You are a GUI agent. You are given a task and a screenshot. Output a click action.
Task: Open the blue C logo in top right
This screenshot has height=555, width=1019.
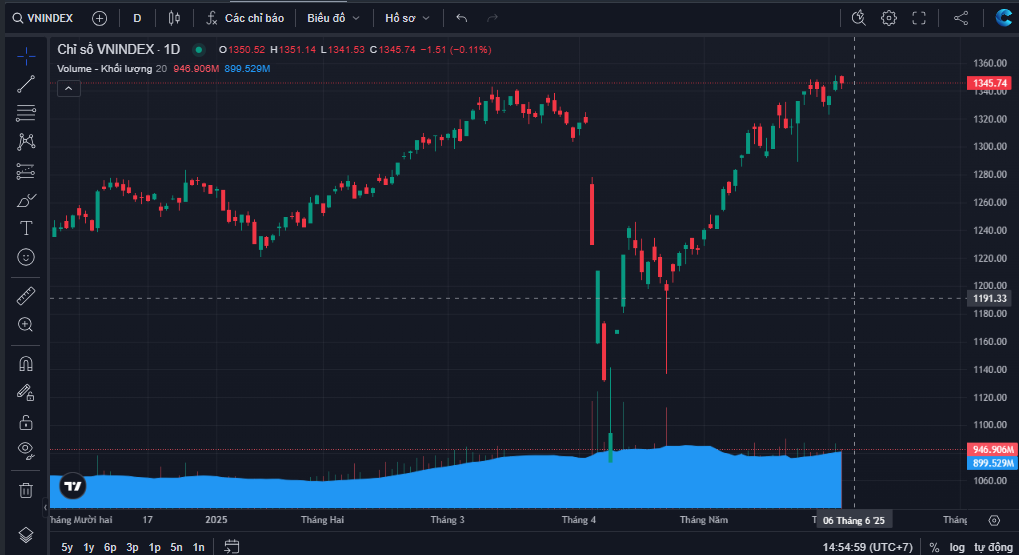(x=1004, y=18)
